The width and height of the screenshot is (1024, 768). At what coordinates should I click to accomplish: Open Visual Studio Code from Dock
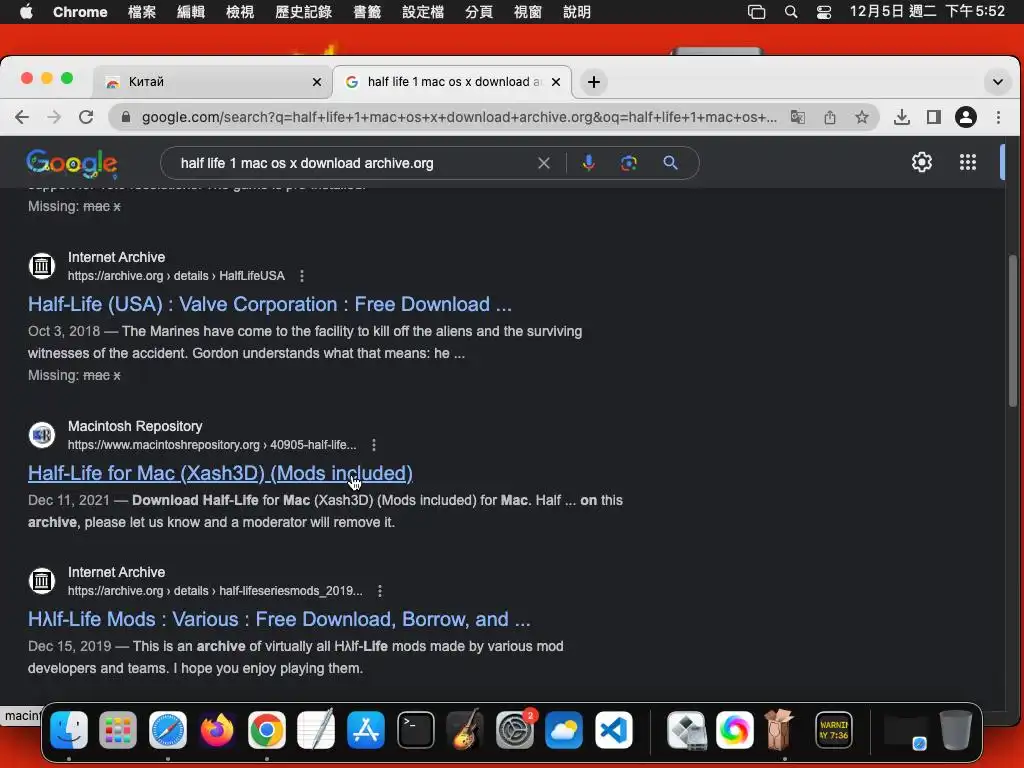click(614, 729)
